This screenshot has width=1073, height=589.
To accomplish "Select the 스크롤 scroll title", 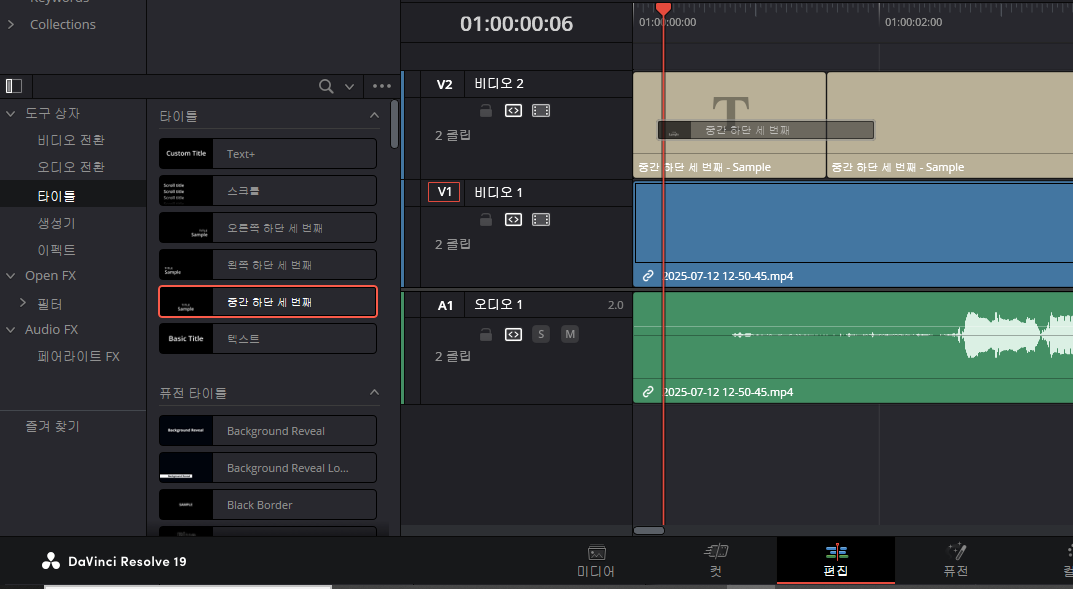I will pyautogui.click(x=268, y=191).
